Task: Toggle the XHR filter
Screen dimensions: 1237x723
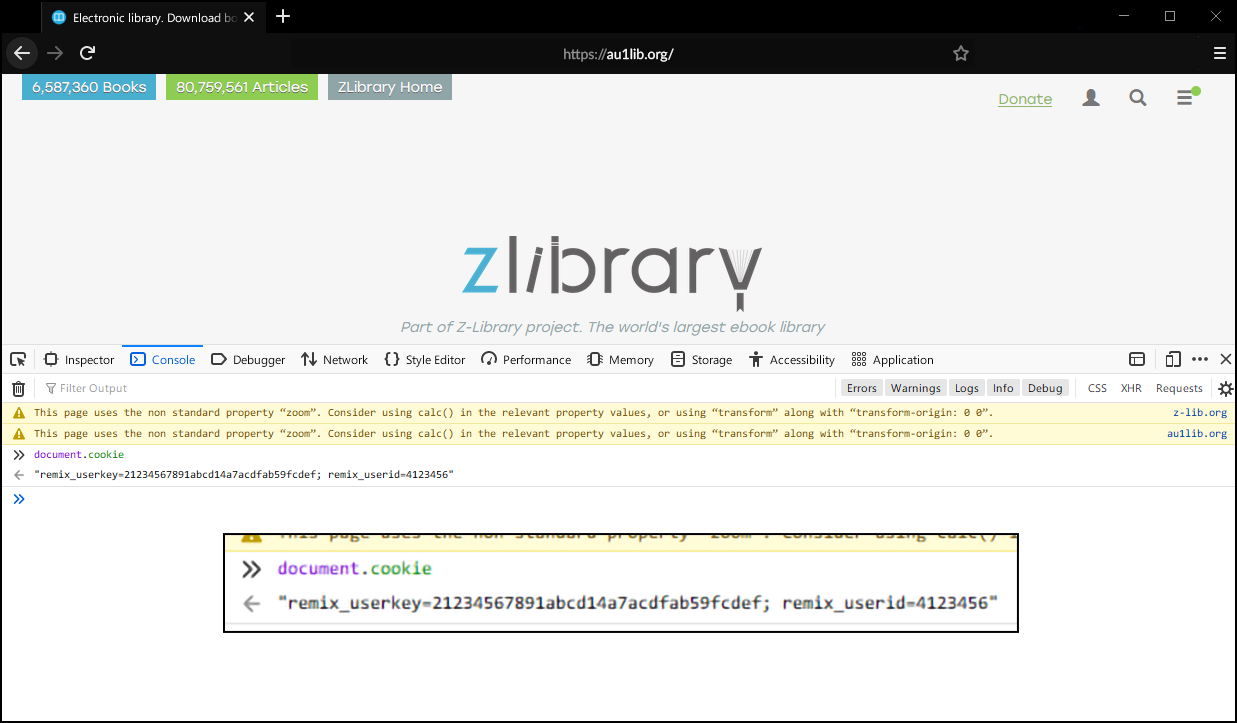Action: click(x=1131, y=388)
